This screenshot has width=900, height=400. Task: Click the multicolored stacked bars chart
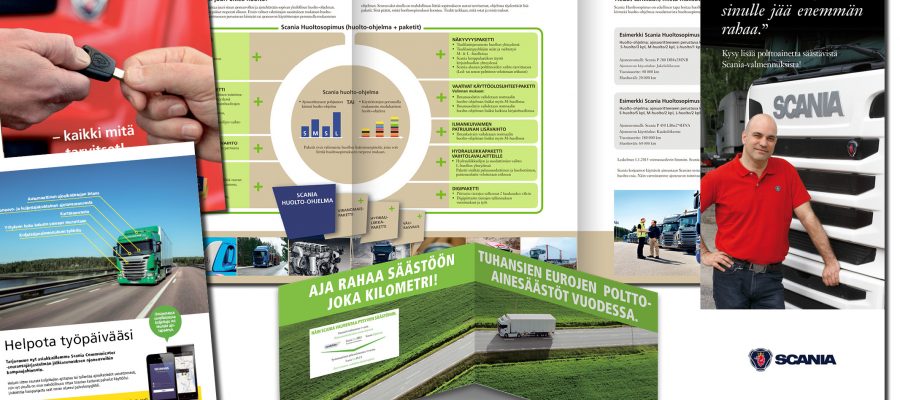coord(380,127)
